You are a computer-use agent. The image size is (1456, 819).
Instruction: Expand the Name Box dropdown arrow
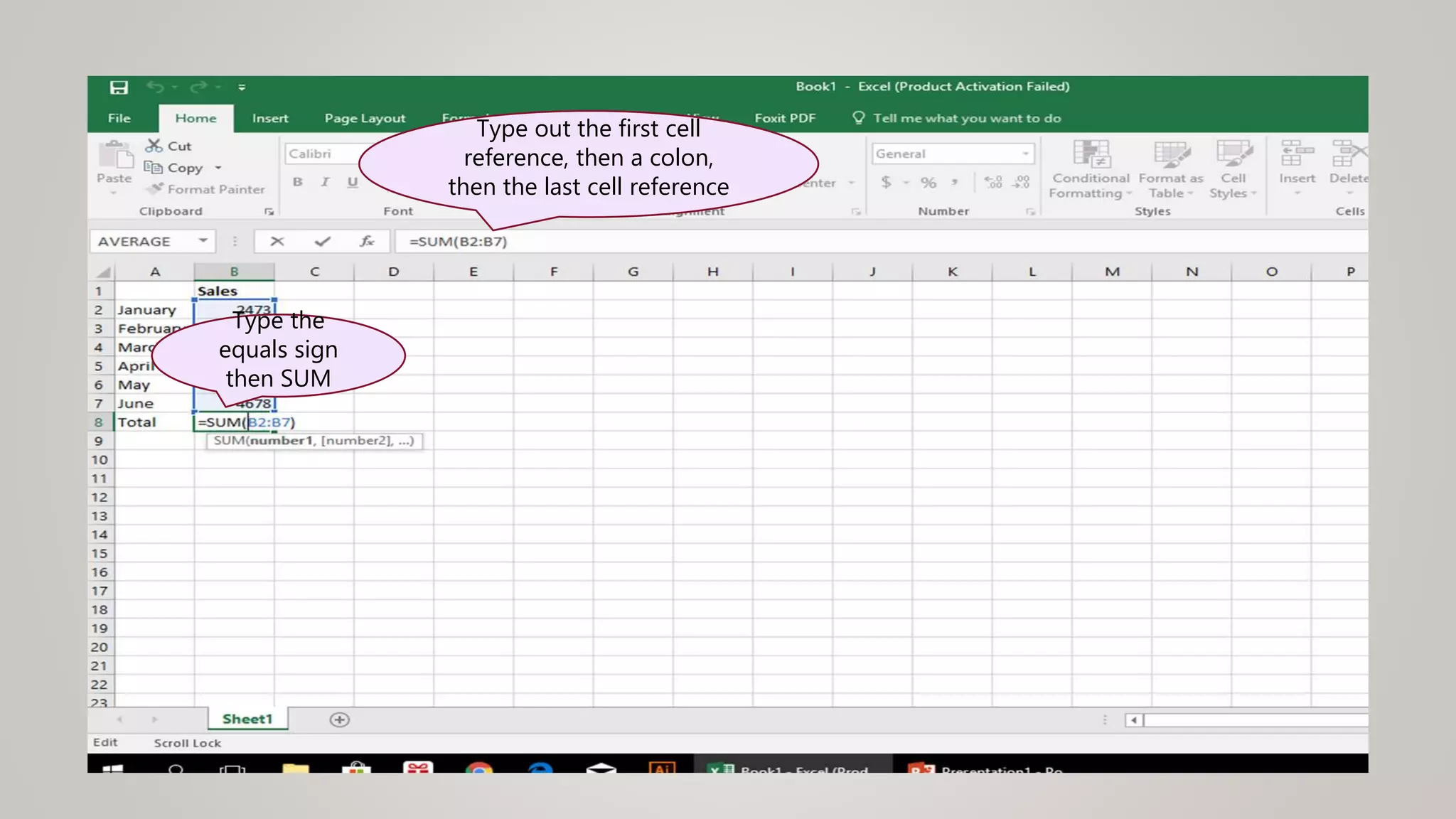tap(203, 241)
